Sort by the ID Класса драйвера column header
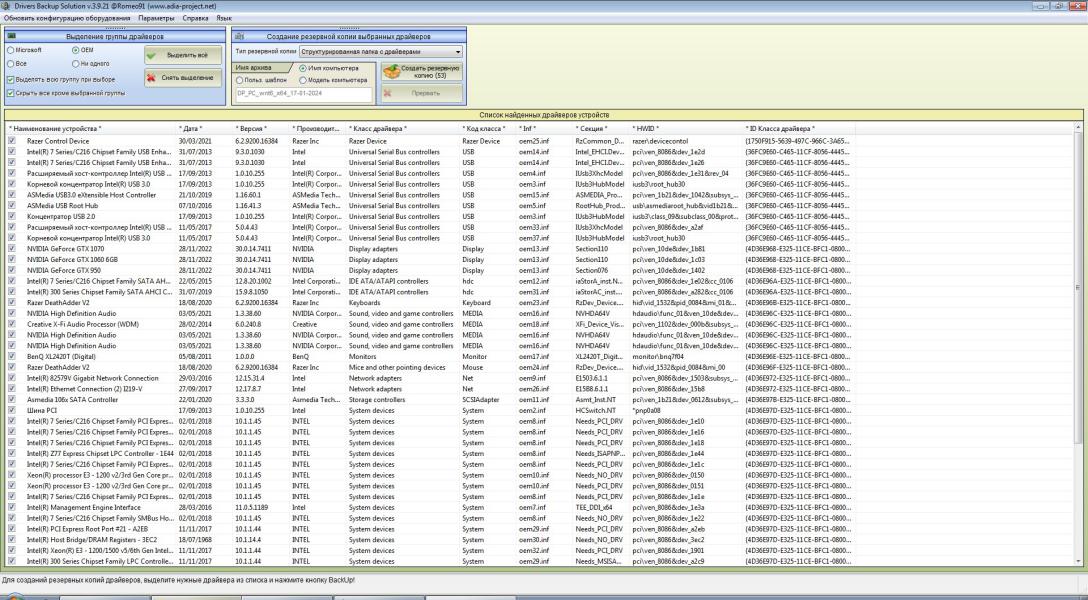 [x=799, y=129]
